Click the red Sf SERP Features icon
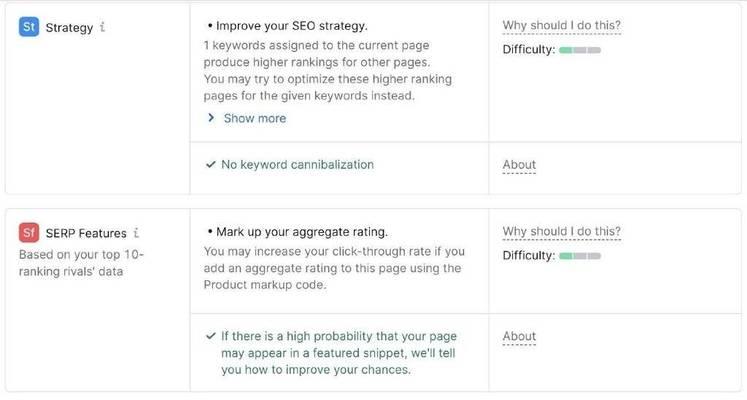Image resolution: width=747 pixels, height=400 pixels. coord(29,232)
